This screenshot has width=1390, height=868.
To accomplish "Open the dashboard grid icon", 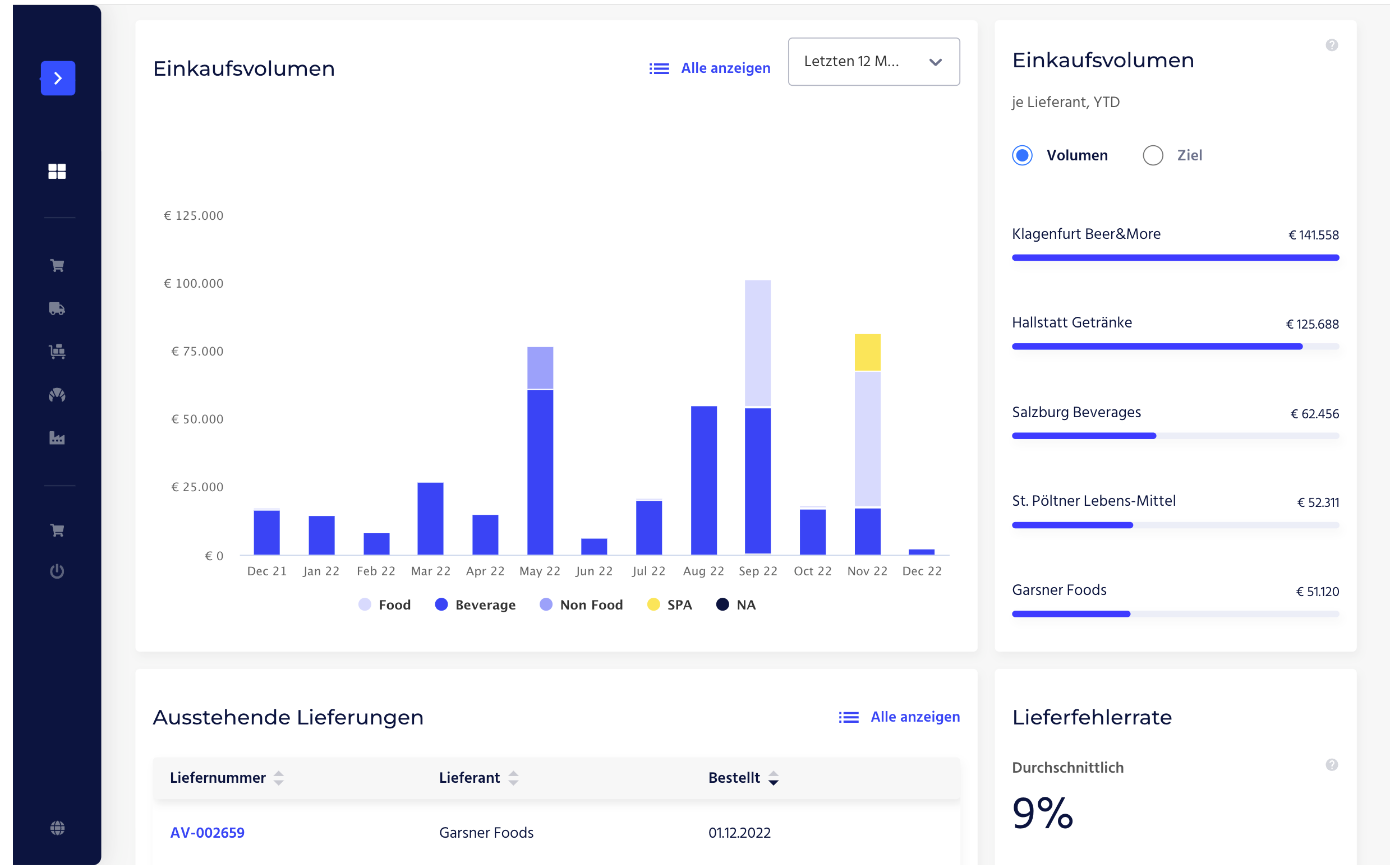I will coord(57,171).
